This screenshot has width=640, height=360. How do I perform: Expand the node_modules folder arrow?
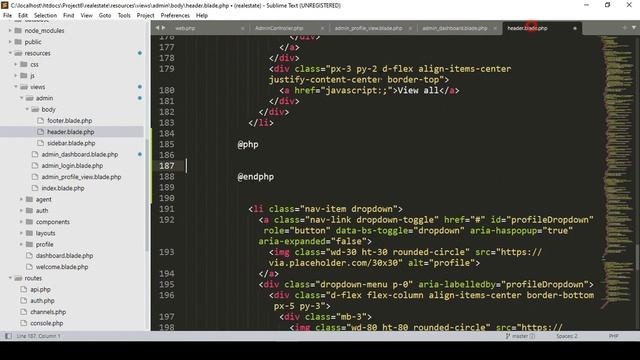click(x=10, y=31)
